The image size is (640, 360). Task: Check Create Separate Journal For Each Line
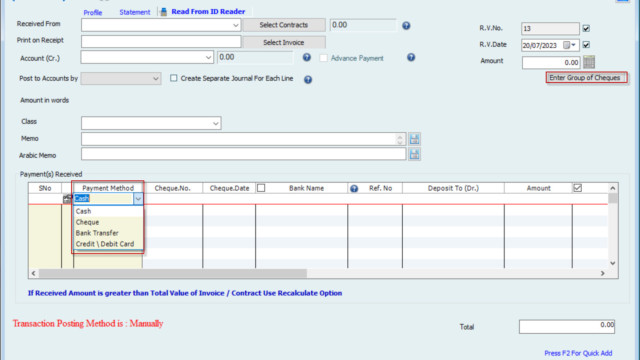pos(173,78)
